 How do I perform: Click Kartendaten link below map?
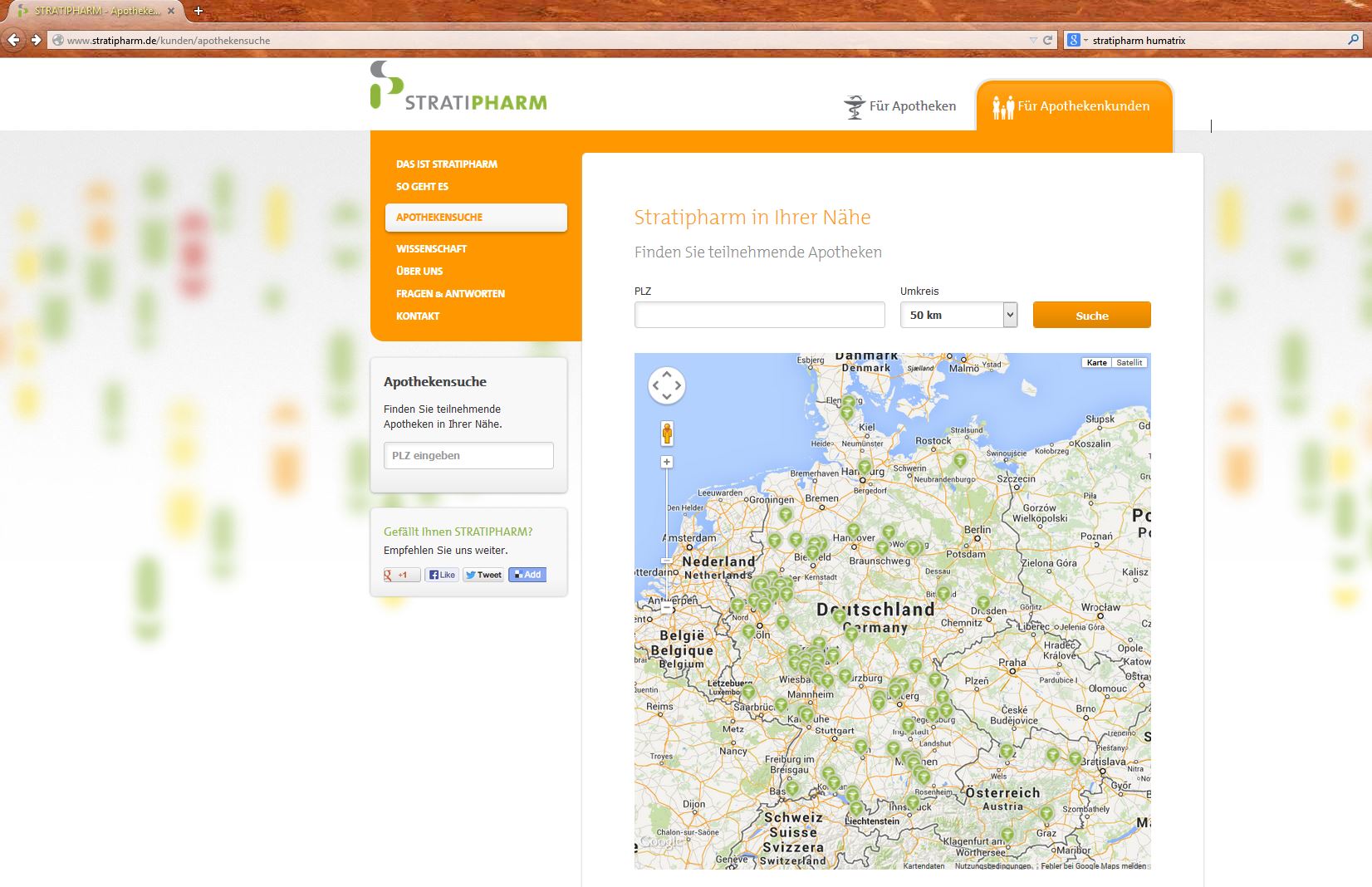[924, 865]
